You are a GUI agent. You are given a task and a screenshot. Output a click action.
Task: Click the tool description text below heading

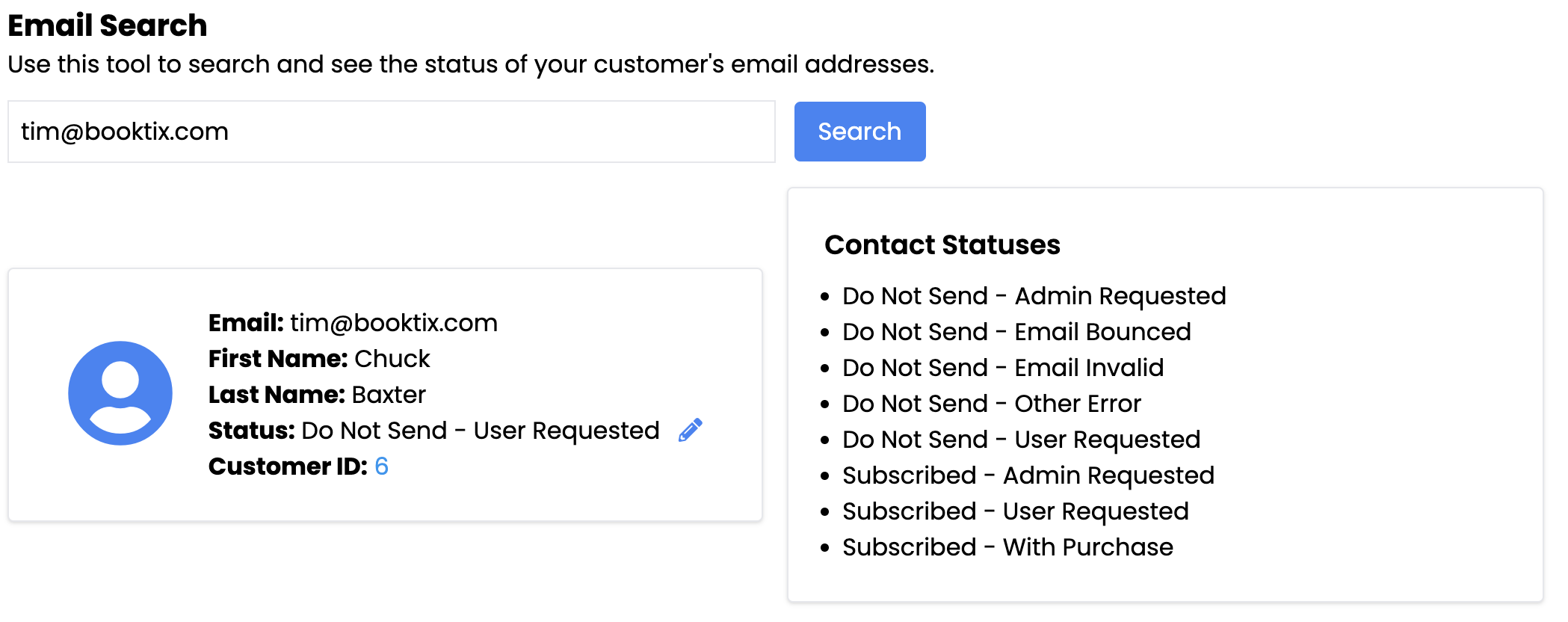471,64
